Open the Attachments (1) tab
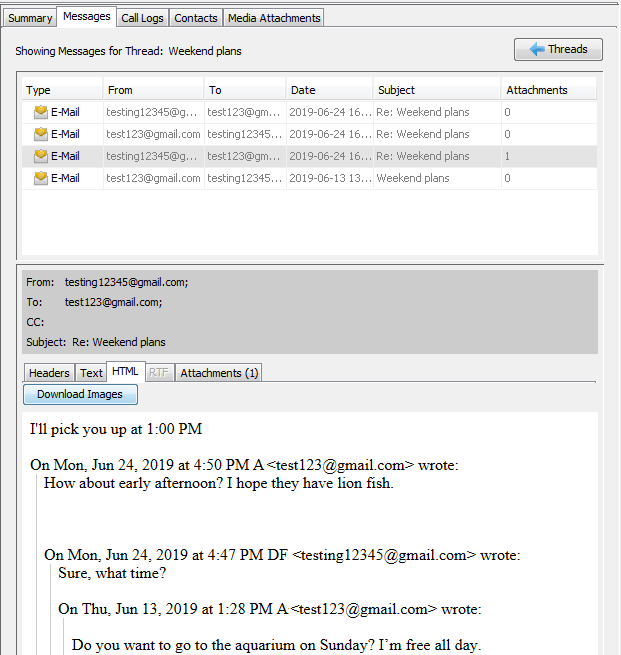Screen dimensions: 621x655 [219, 373]
